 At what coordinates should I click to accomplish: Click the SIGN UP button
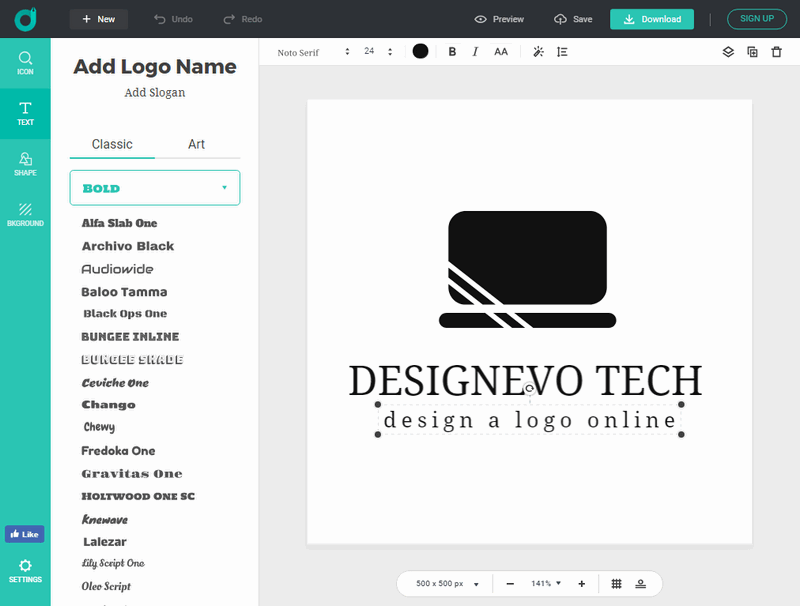click(757, 19)
